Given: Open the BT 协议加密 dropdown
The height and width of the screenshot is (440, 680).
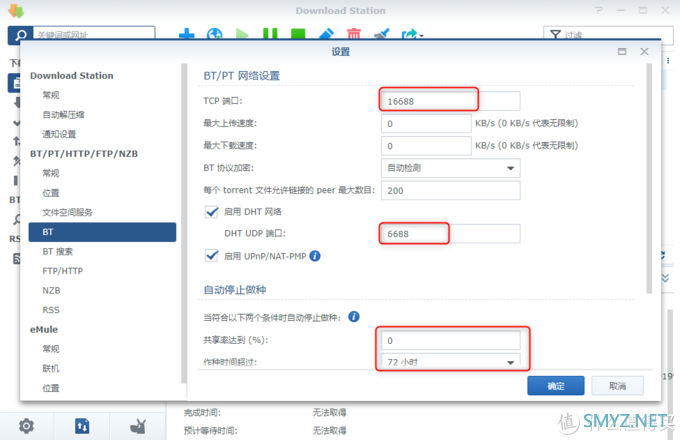Looking at the screenshot, I should [451, 168].
